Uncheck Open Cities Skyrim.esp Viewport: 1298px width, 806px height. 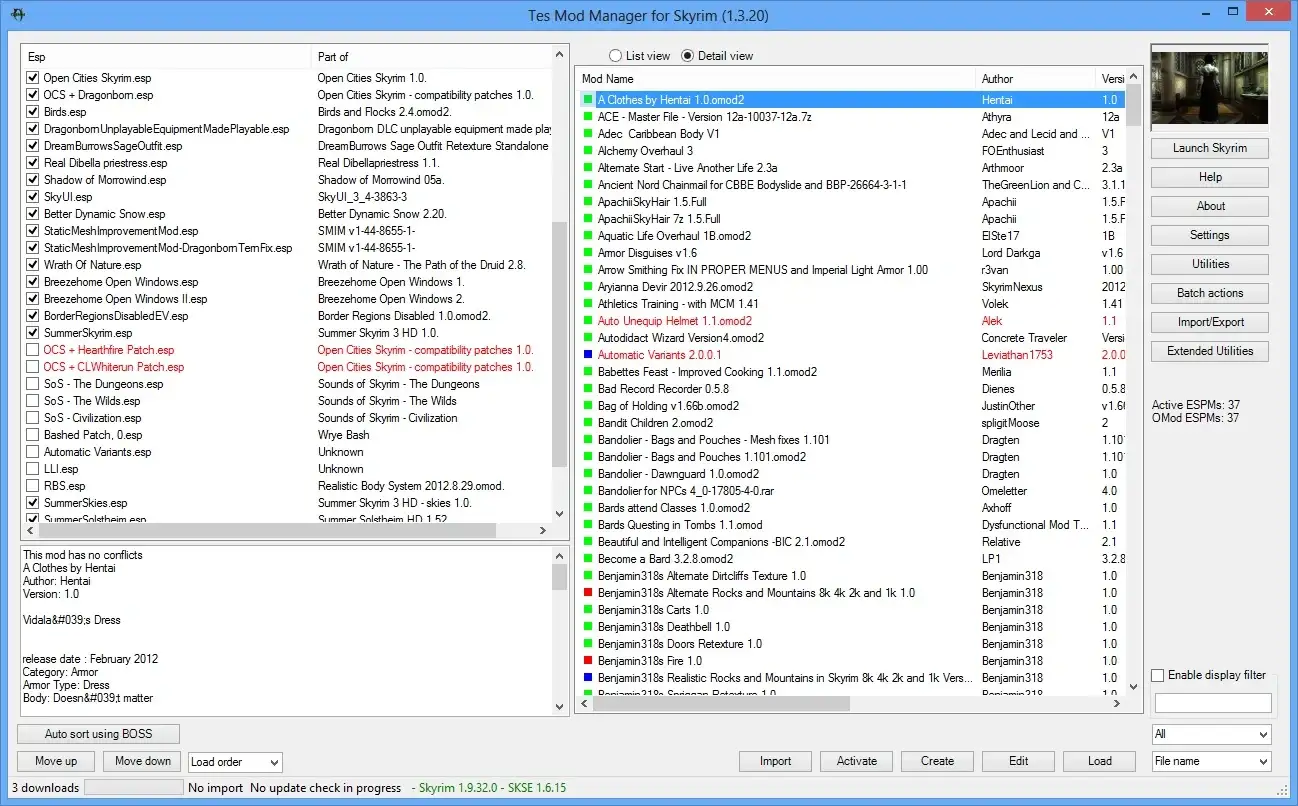(x=33, y=77)
